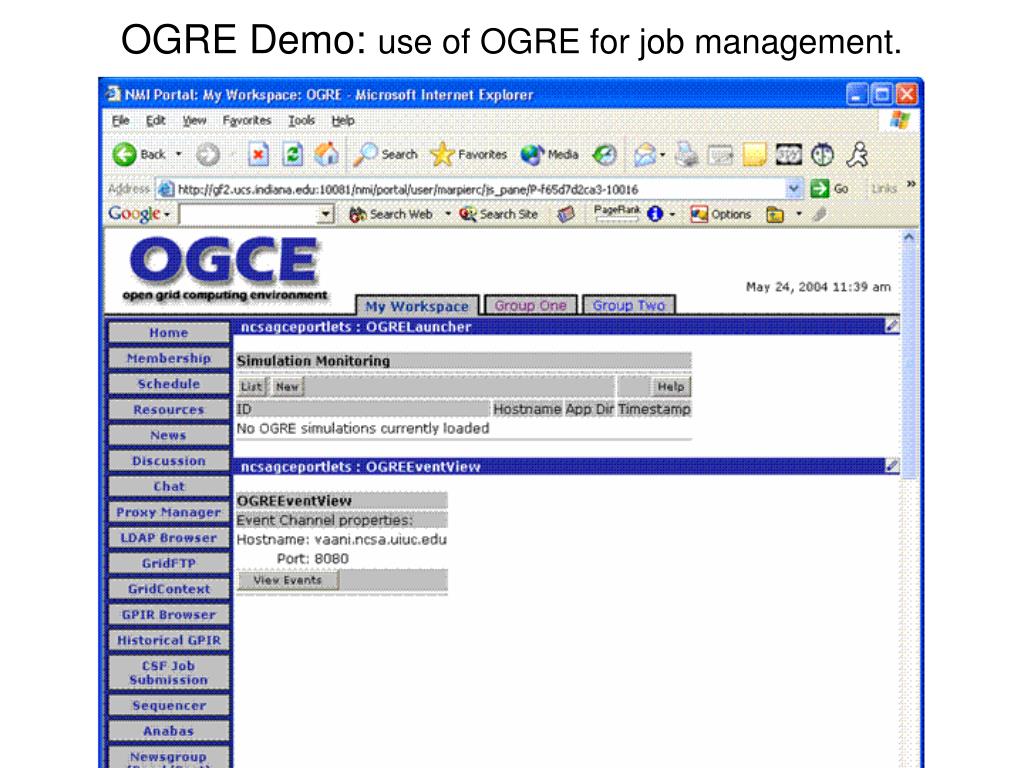Click the Hostname column header
Screen dimensions: 1024x768
pyautogui.click(x=527, y=409)
